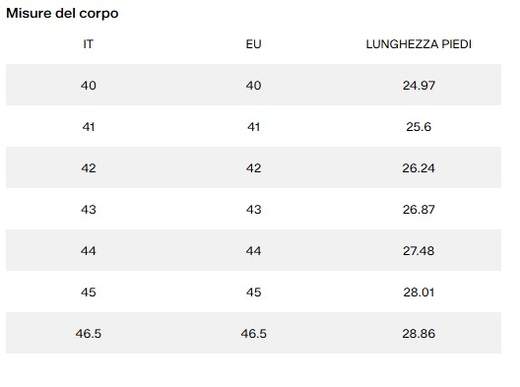520x387 pixels.
Task: Select IT size 44 cell
Action: [88, 251]
